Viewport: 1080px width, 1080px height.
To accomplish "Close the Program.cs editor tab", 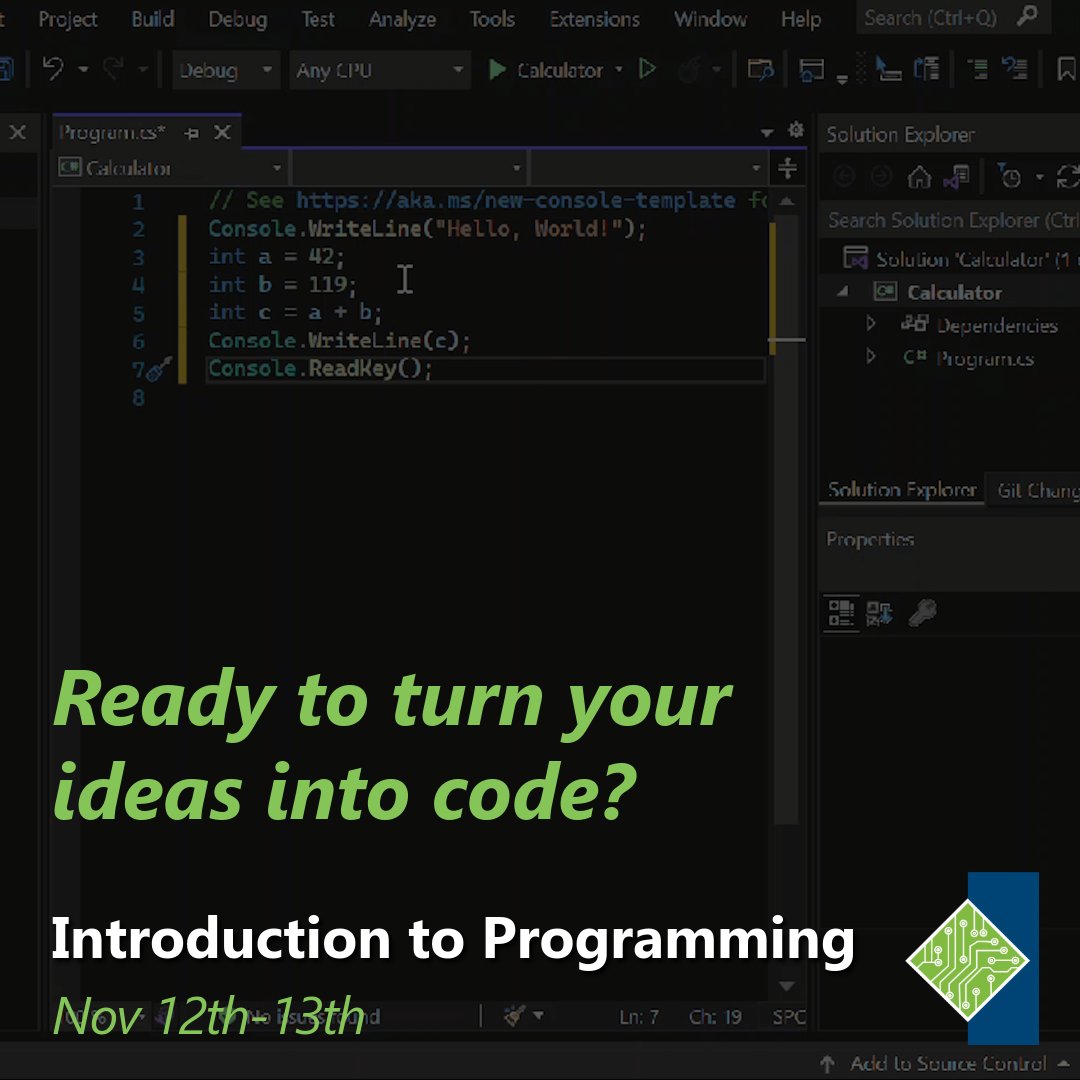I will pyautogui.click(x=222, y=132).
